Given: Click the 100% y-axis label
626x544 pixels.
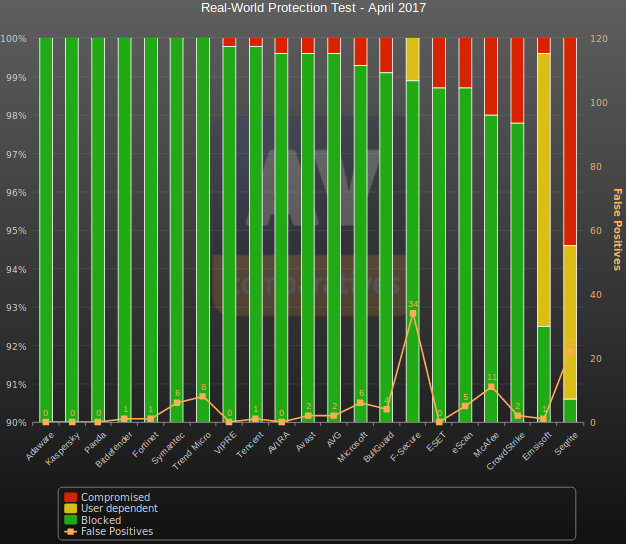Looking at the screenshot, I should (13, 39).
